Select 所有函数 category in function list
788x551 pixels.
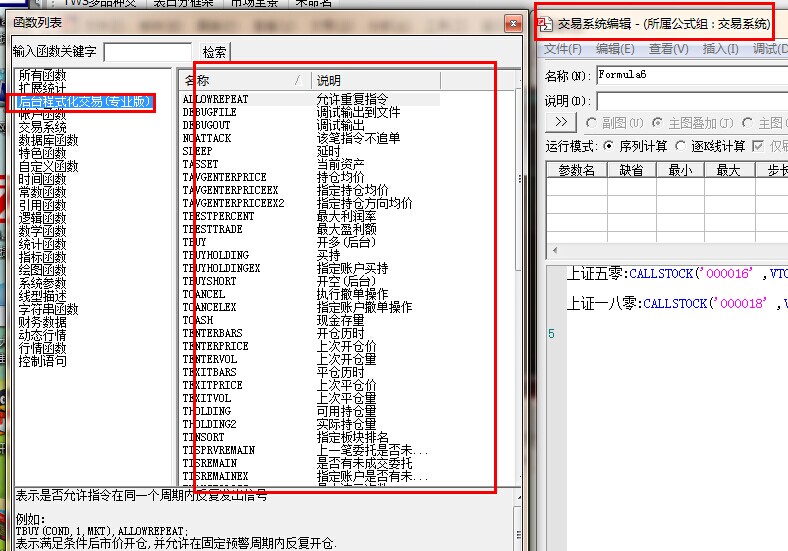click(42, 76)
